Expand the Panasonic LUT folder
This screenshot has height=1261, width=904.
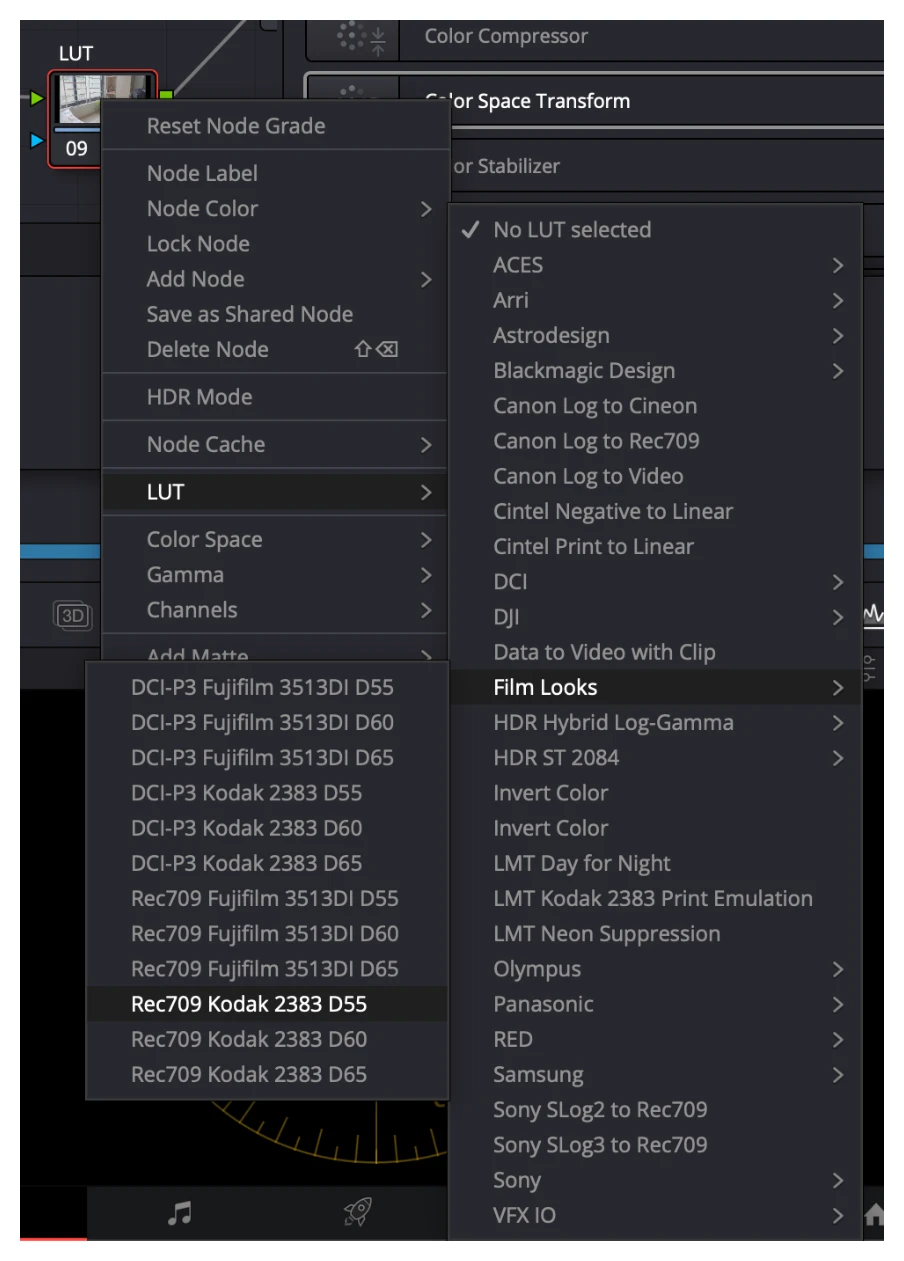655,1004
